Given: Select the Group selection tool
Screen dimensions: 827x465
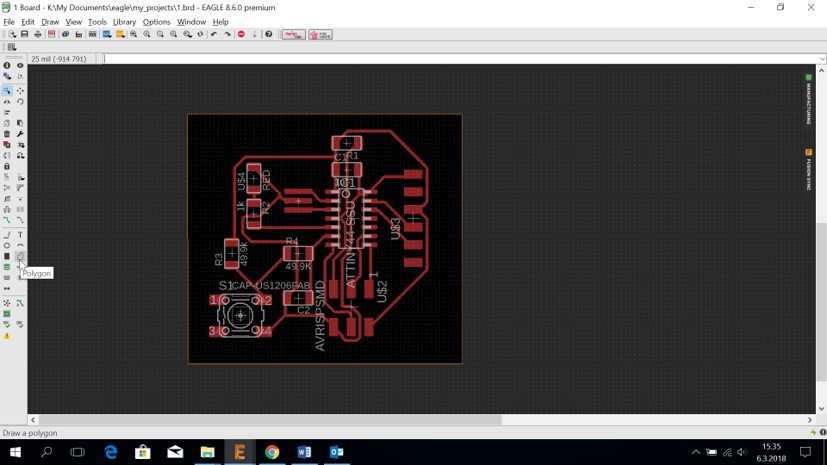Looking at the screenshot, I should tap(7, 91).
